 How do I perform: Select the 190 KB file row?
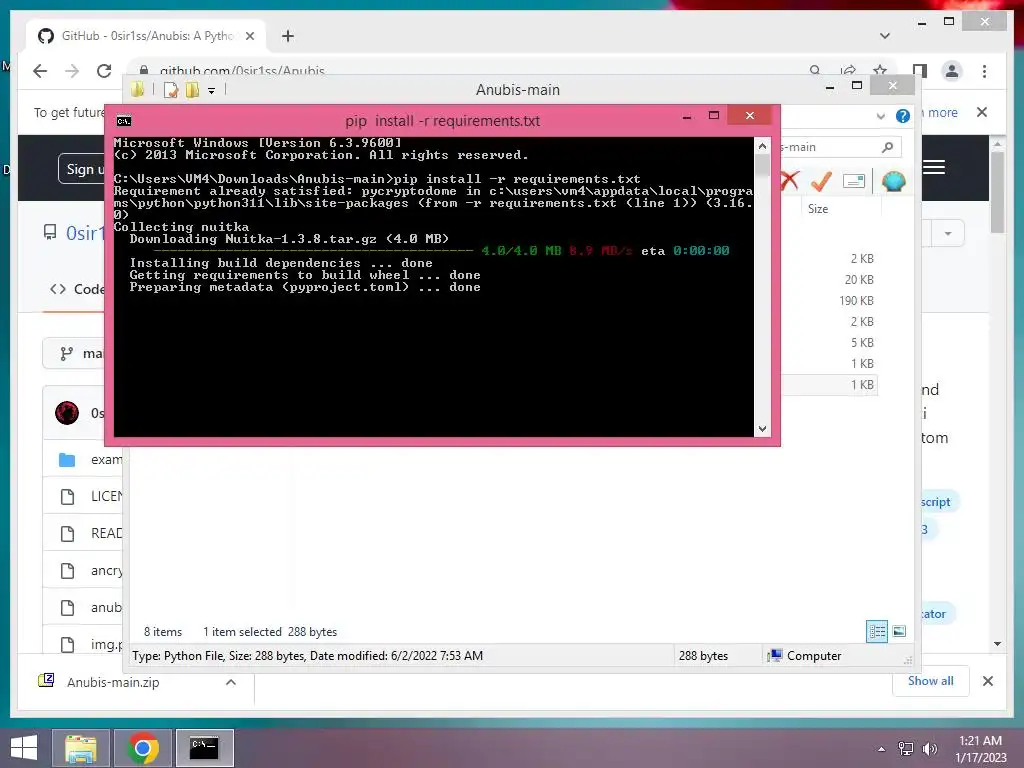(x=829, y=300)
